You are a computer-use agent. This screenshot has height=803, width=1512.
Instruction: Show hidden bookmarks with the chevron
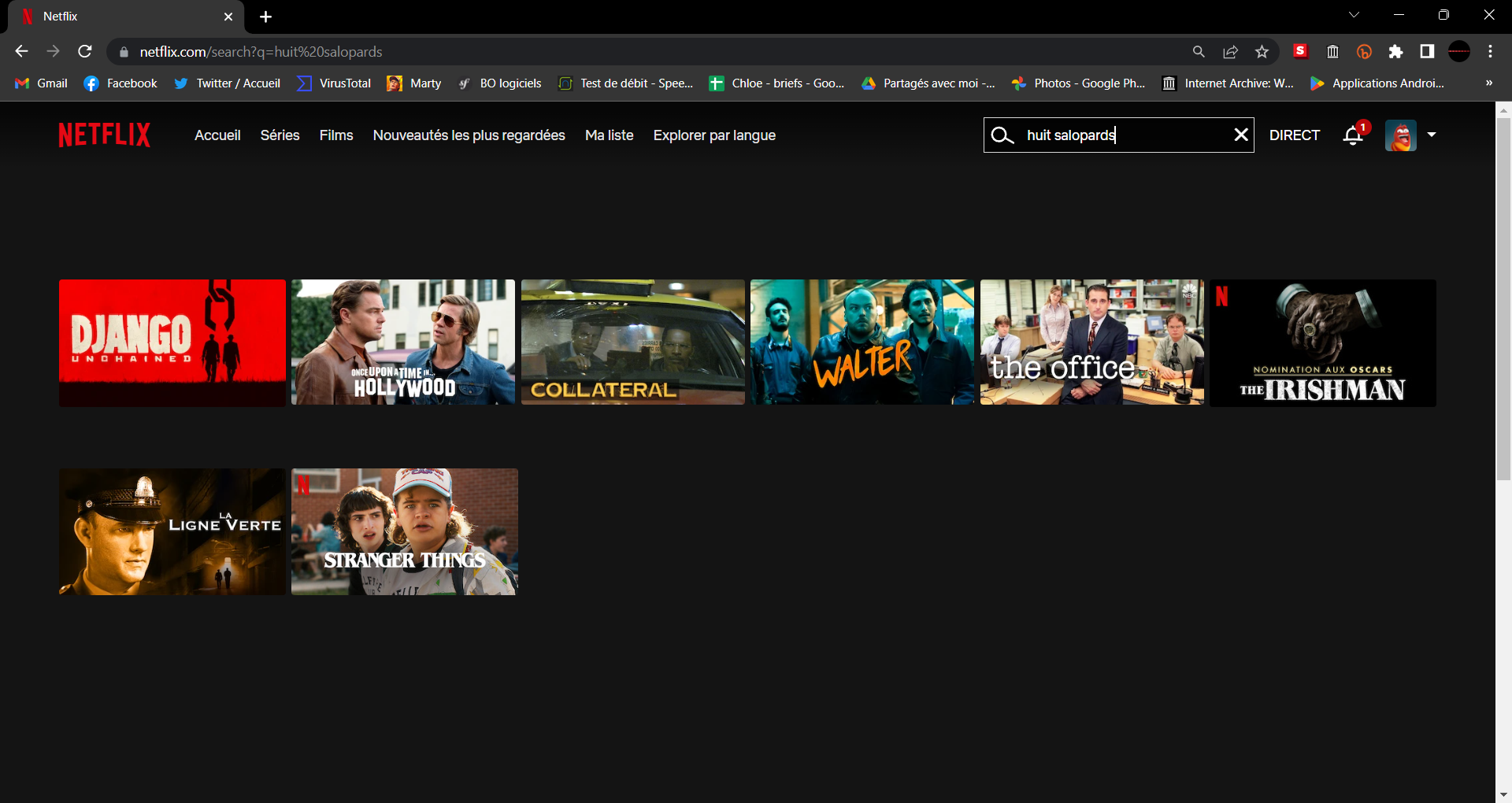point(1489,83)
